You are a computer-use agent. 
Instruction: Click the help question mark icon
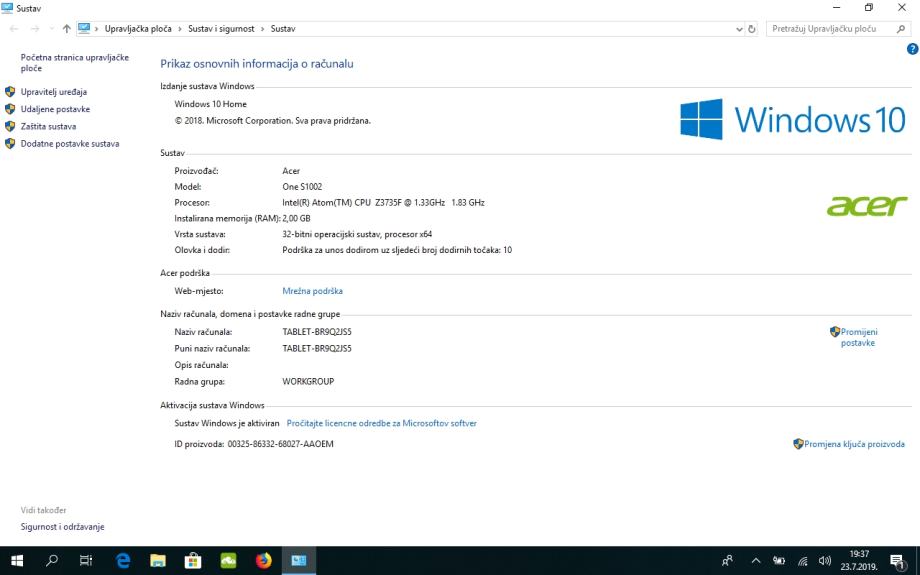point(912,49)
